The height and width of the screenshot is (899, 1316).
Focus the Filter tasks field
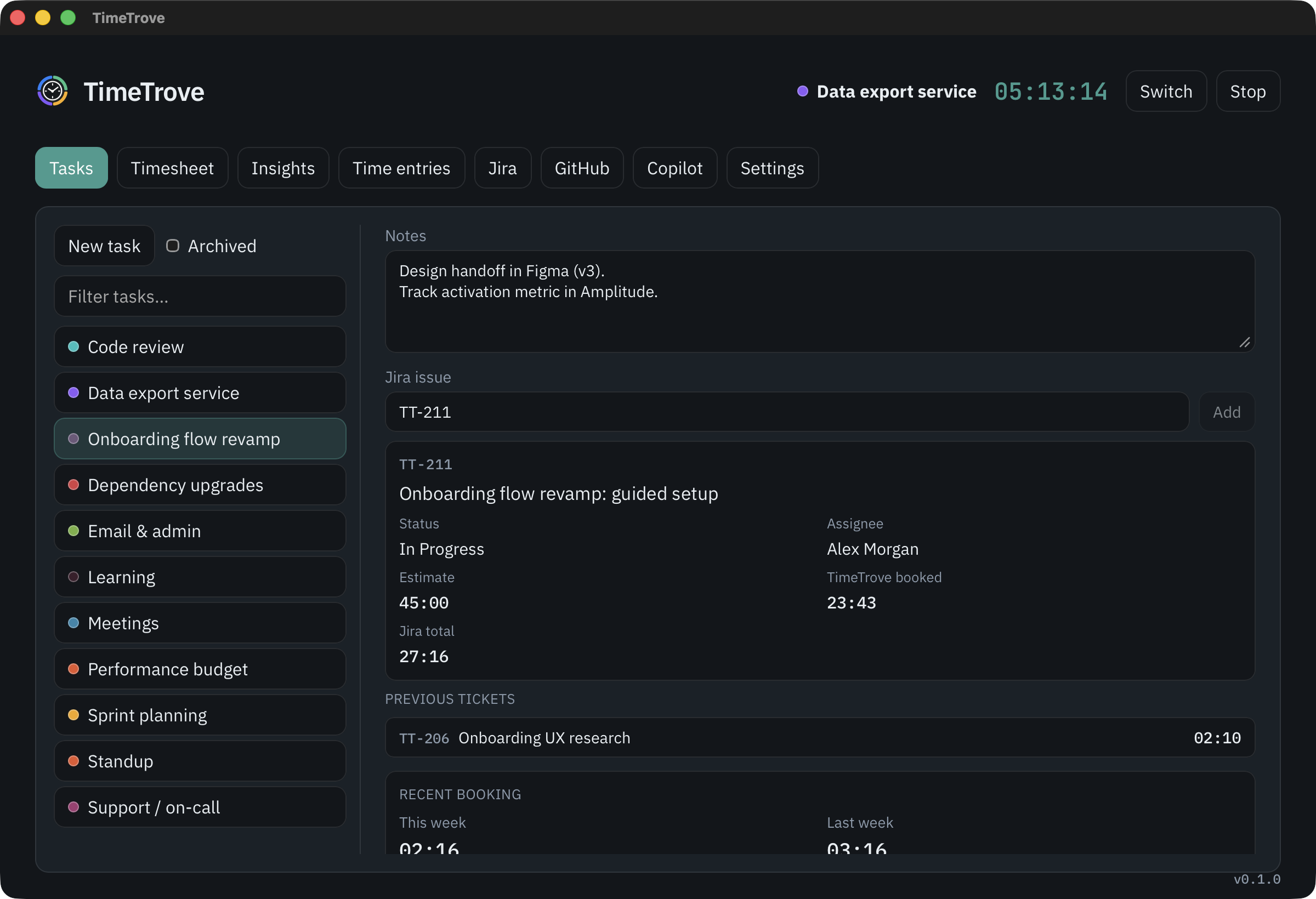(200, 296)
